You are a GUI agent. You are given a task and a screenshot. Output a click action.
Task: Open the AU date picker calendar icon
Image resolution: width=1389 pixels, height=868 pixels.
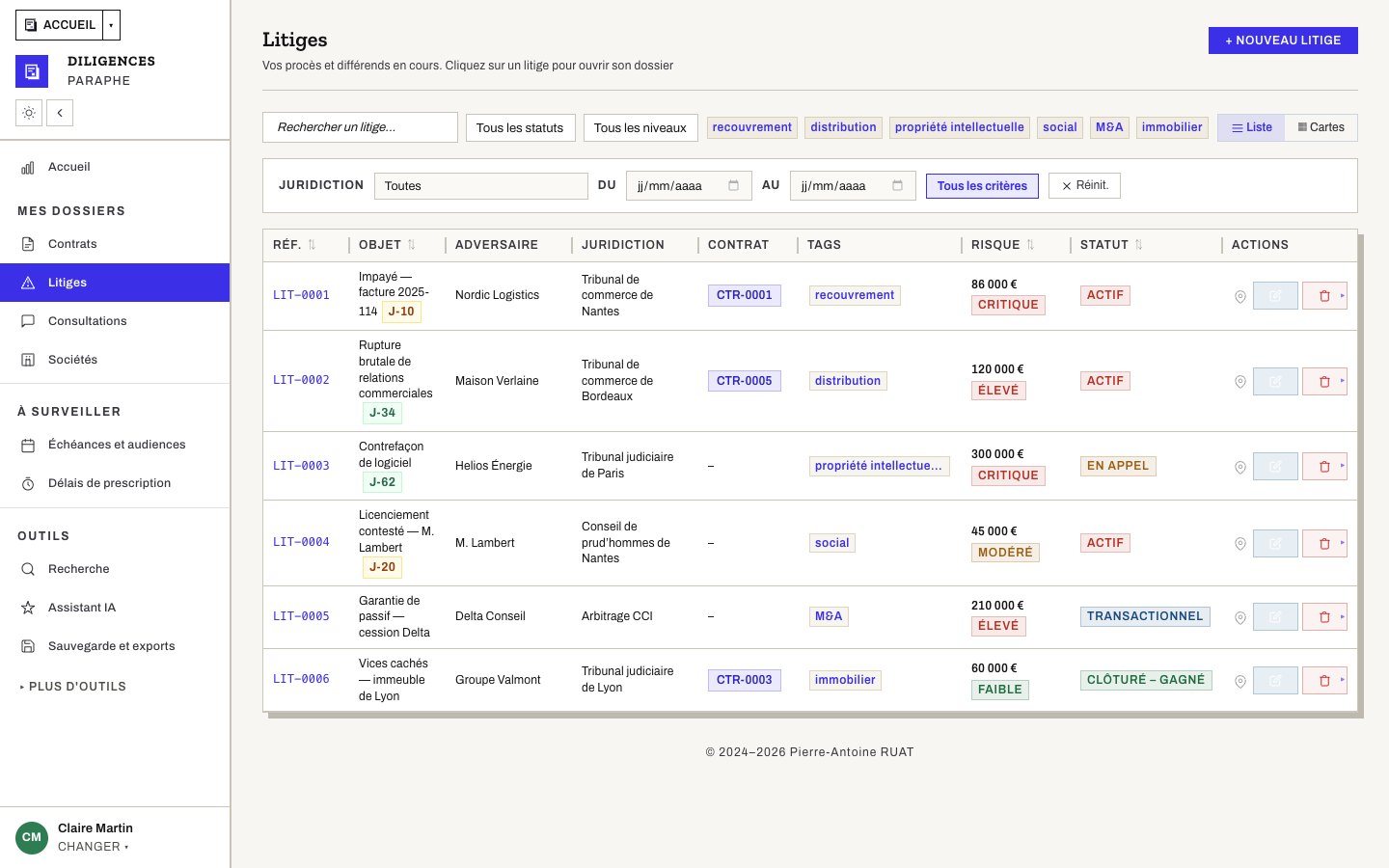897,185
